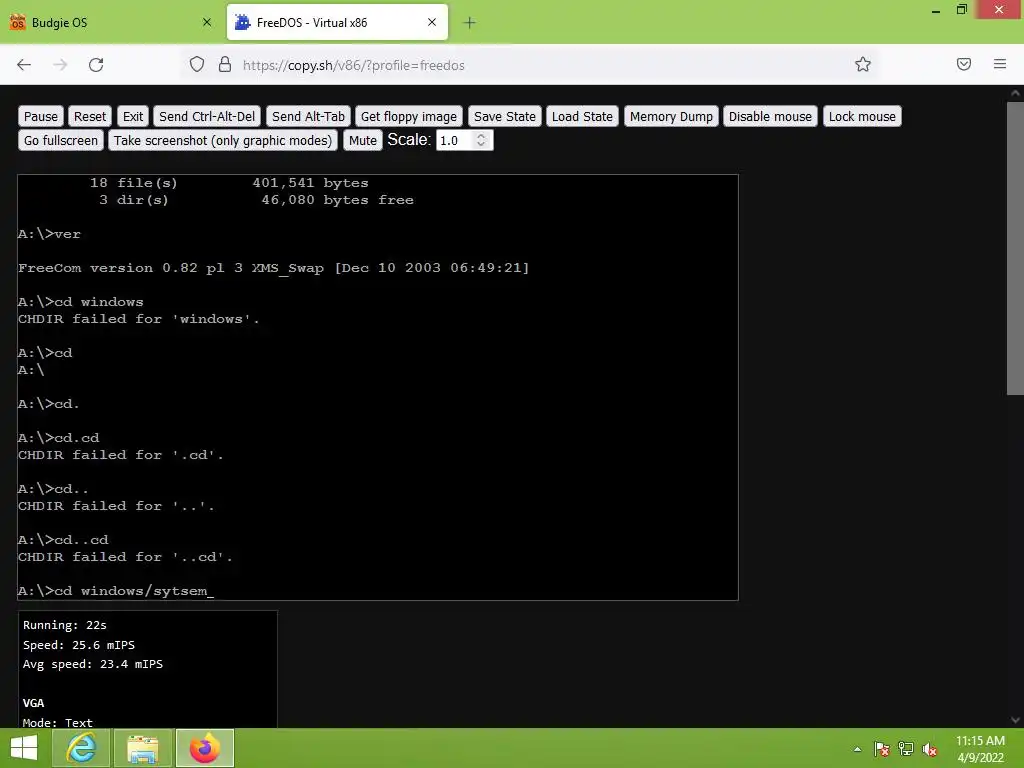Viewport: 1024px width, 768px height.
Task: Decrease Scale with the down stepper arrow
Action: click(x=481, y=144)
